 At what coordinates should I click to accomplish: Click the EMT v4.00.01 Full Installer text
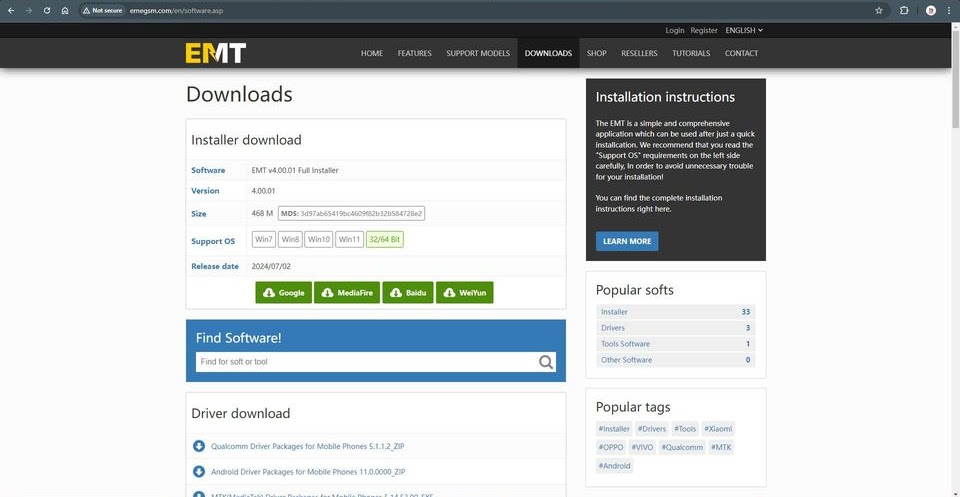[x=295, y=170]
